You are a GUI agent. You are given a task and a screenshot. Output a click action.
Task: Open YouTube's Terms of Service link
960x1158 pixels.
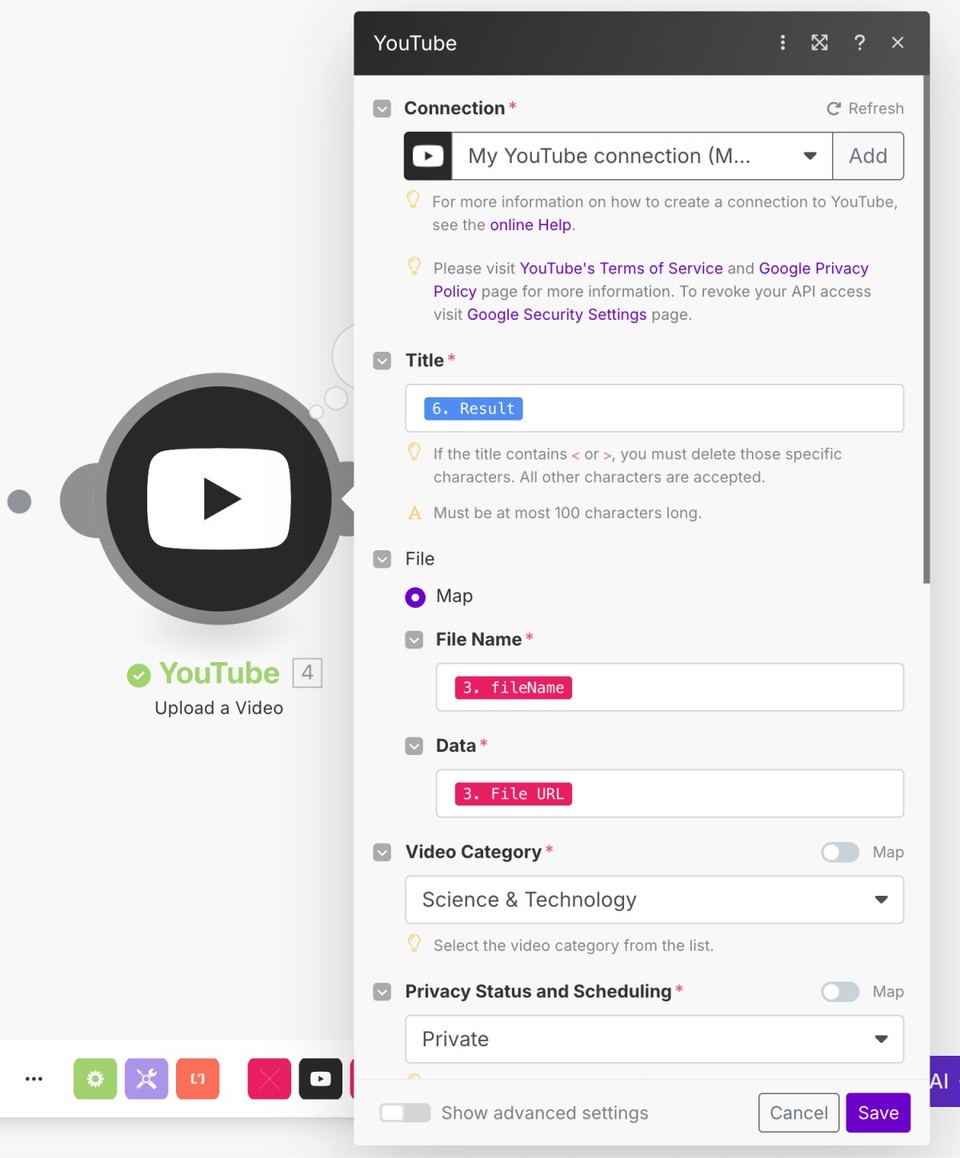click(621, 268)
